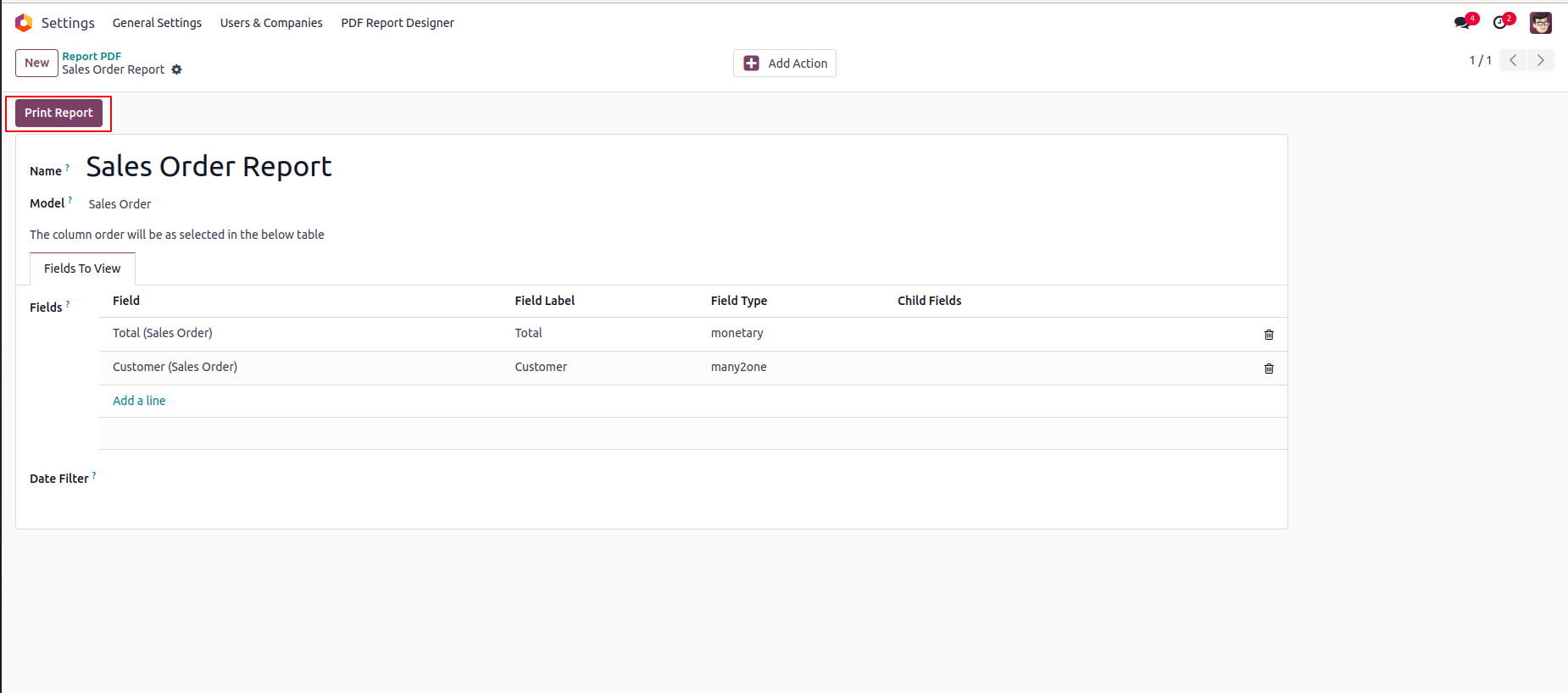Open the chat messages notification icon
The image size is (1568, 693).
1462,23
